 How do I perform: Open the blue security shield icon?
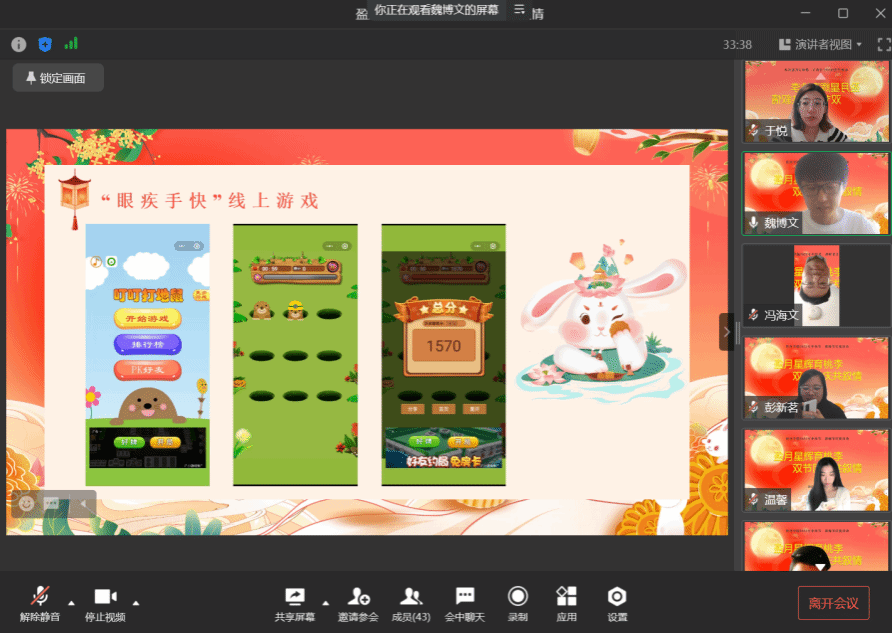click(x=44, y=44)
